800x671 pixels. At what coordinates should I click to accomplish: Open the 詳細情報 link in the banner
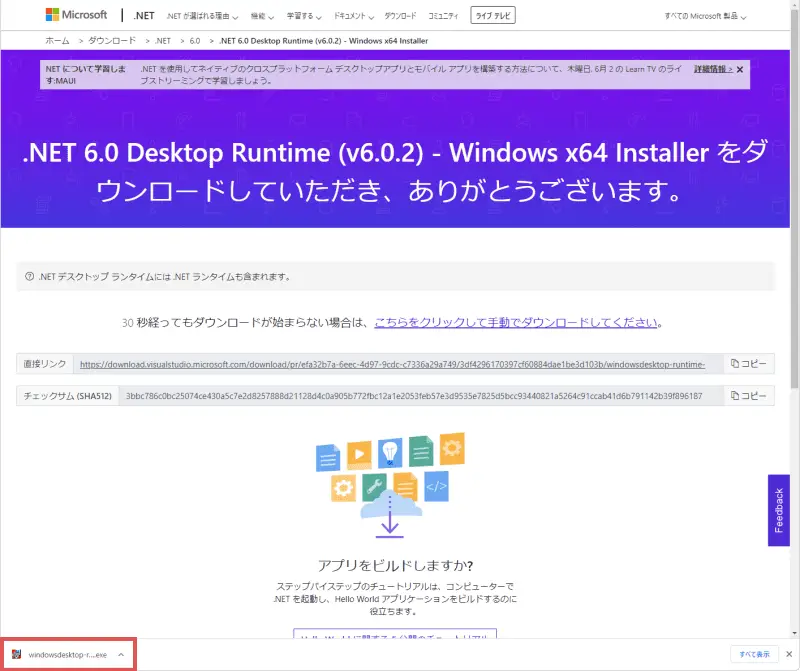point(713,69)
